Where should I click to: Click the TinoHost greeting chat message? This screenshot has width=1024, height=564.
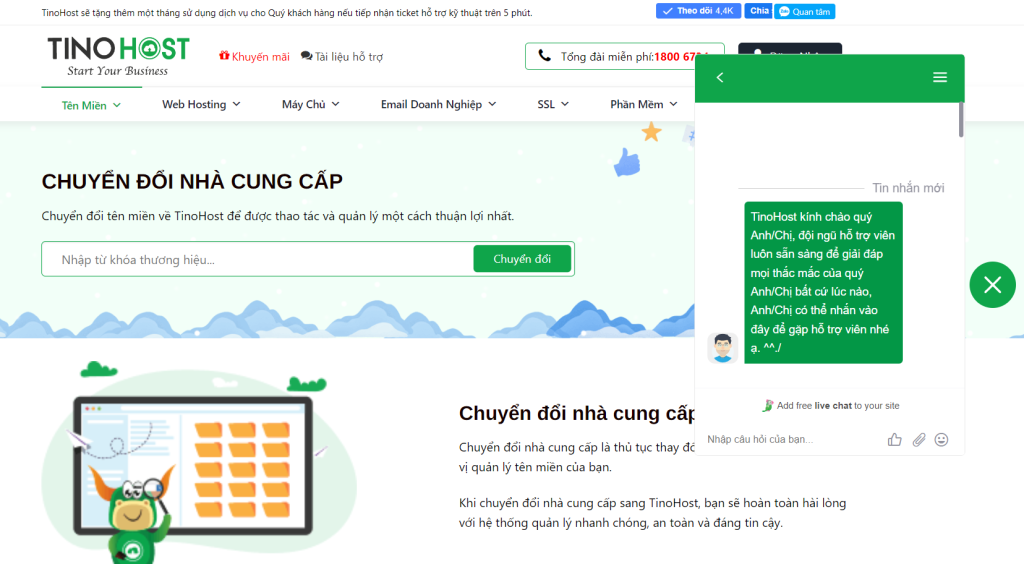click(x=824, y=283)
